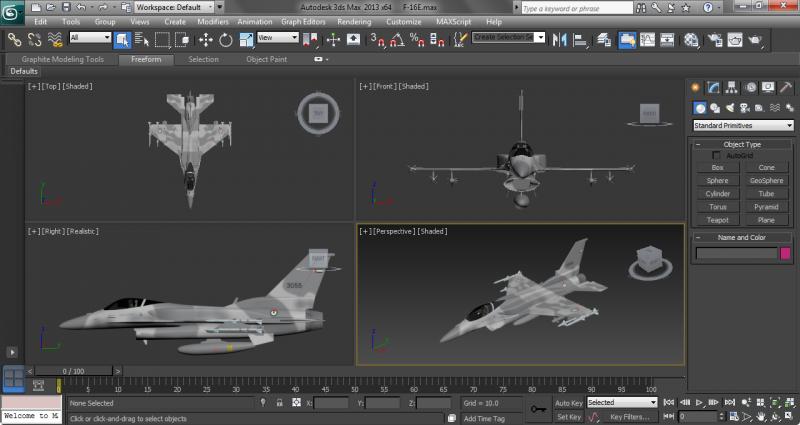800x425 pixels.
Task: Select the Link tool icon
Action: tap(14, 39)
